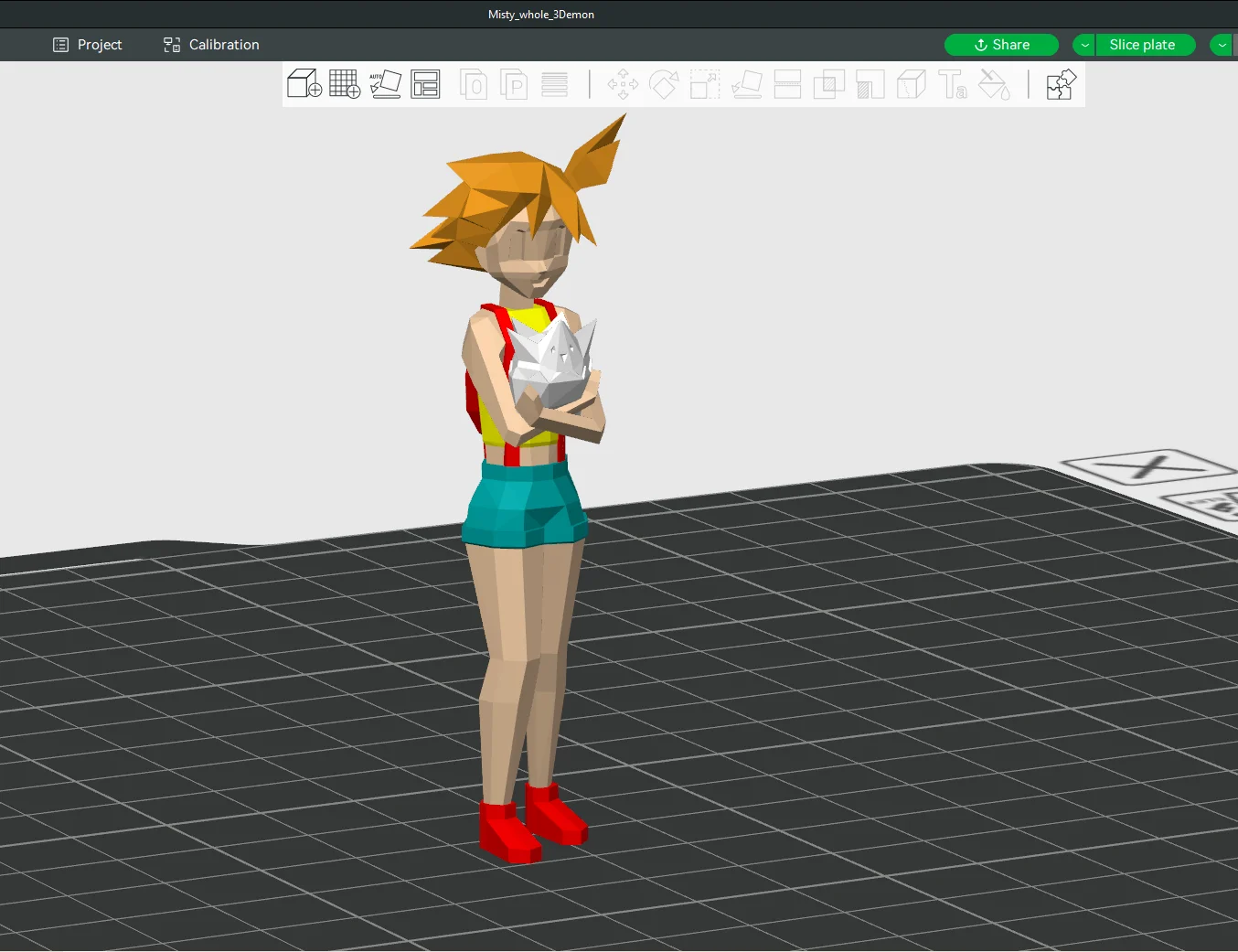Click the X remove icon on the plate
This screenshot has width=1238, height=952.
click(1148, 466)
